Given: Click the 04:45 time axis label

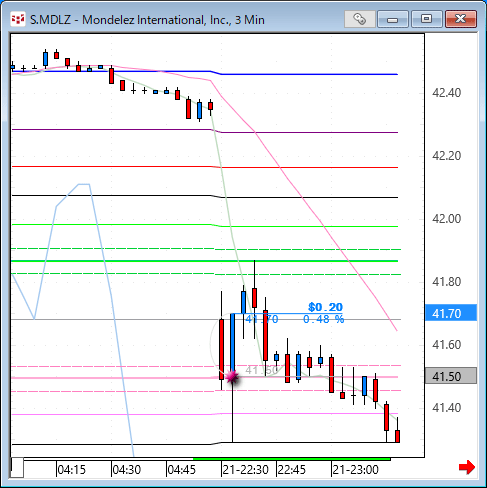Looking at the screenshot, I should [x=181, y=470].
